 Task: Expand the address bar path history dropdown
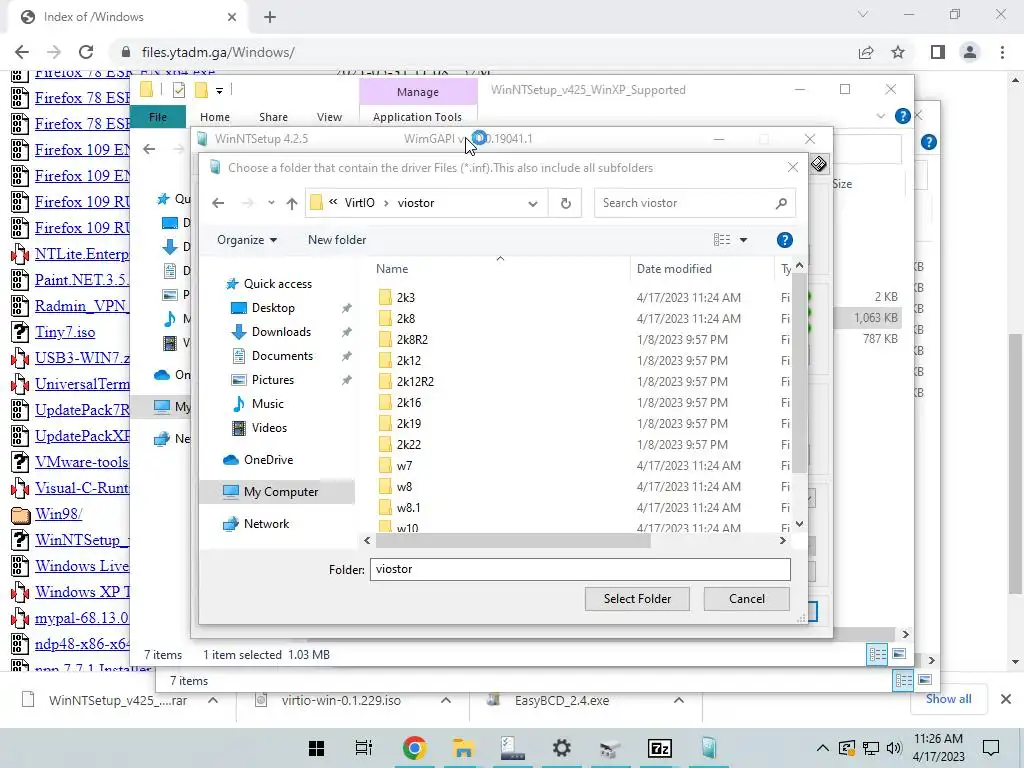[x=533, y=204]
